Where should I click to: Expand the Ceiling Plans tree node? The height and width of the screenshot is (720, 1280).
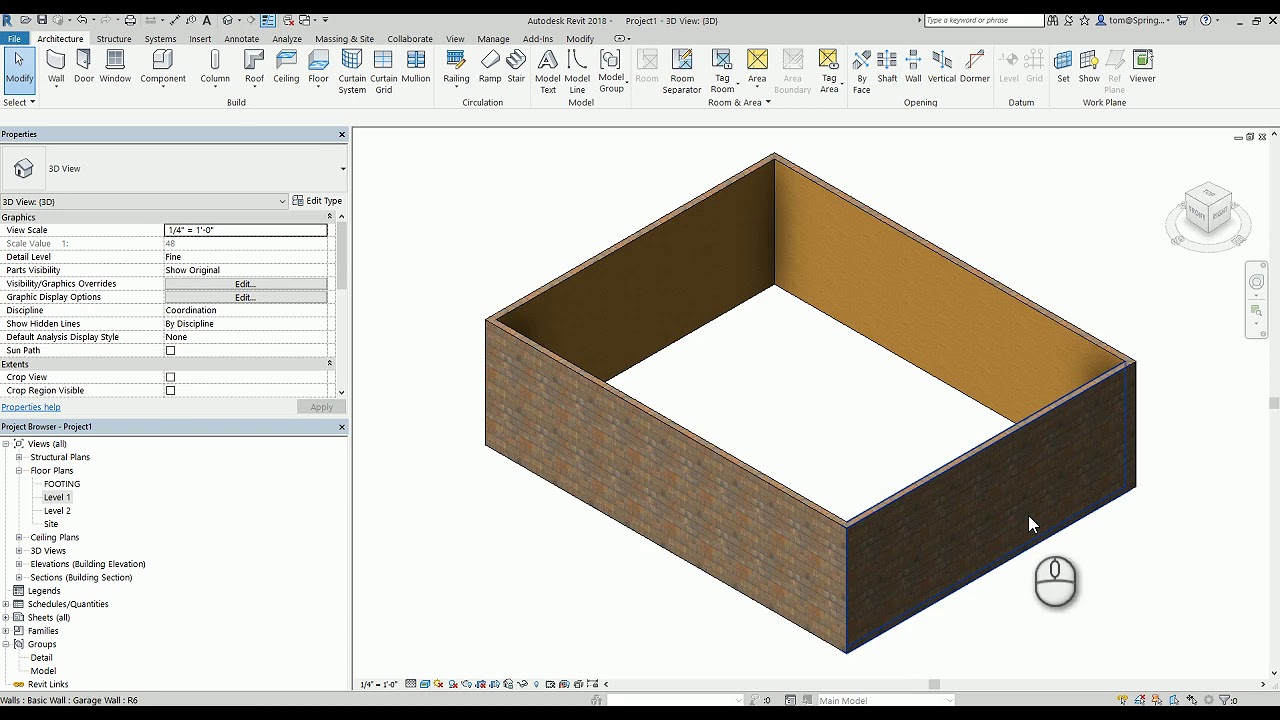[19, 538]
